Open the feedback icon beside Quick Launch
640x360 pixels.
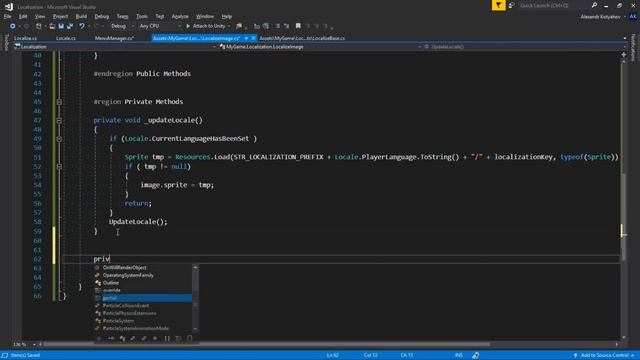coord(511,5)
